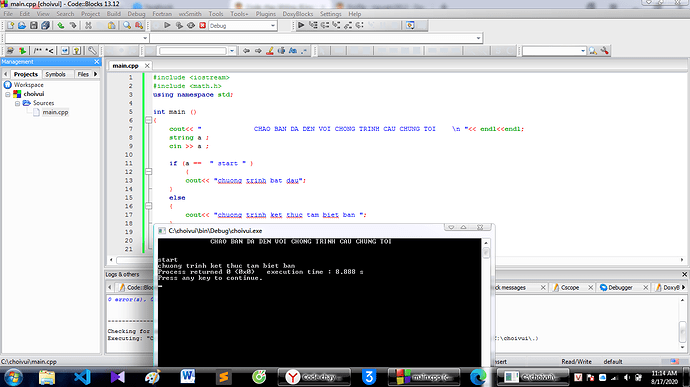Click the New file toolbar icon
This screenshot has height=387, width=690.
[10, 26]
